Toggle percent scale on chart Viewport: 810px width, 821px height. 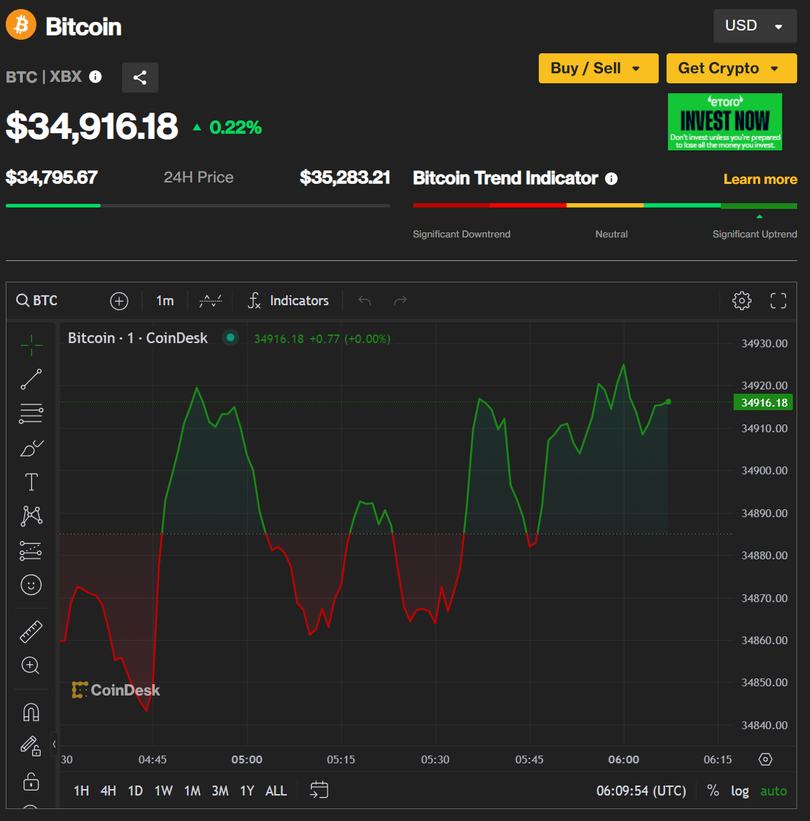click(712, 791)
